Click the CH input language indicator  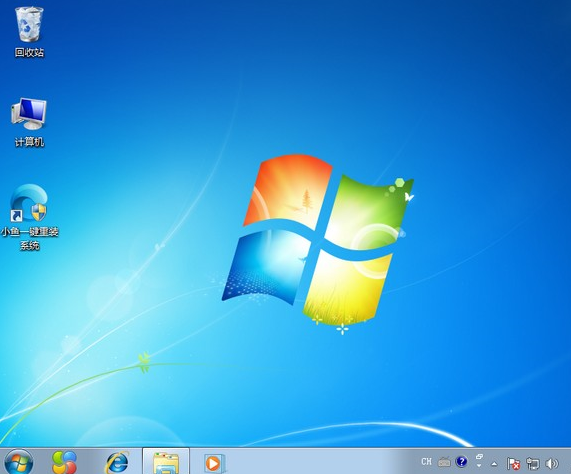426,462
